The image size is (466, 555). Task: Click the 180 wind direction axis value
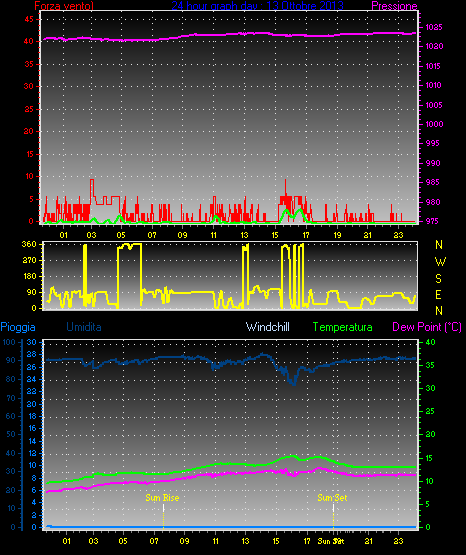(29, 276)
